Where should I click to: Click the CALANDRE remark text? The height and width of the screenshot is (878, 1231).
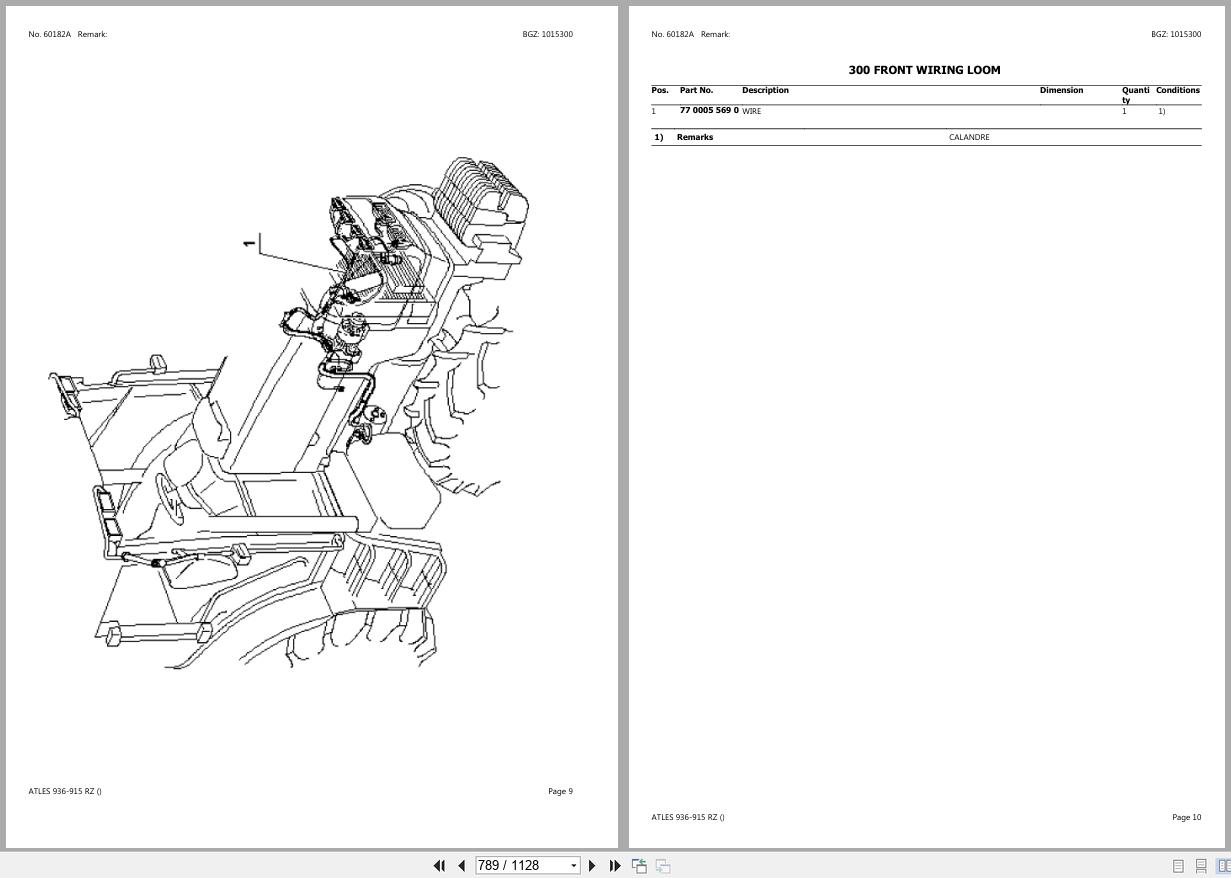click(x=969, y=137)
